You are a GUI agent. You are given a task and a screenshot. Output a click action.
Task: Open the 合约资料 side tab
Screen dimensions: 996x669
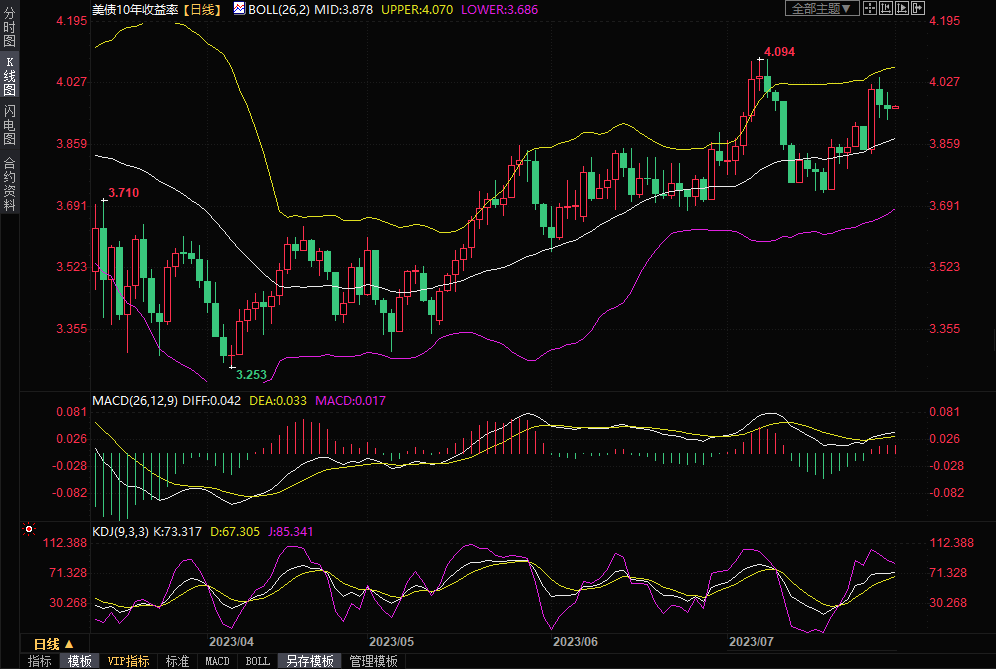coord(10,184)
